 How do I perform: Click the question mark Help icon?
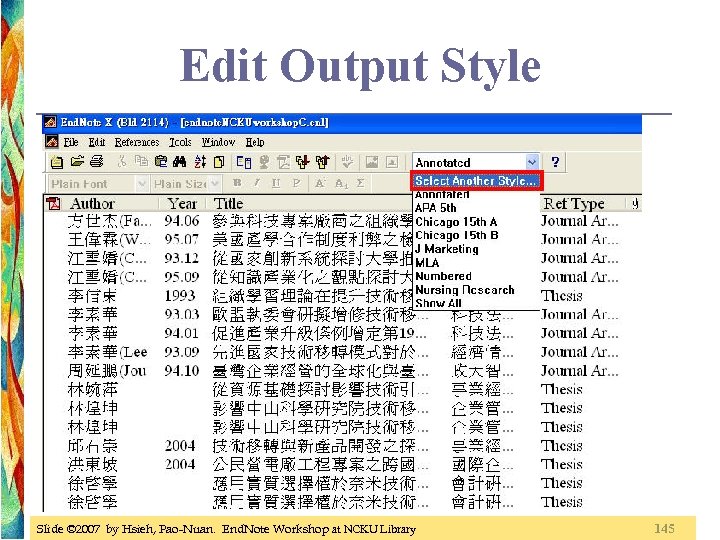[x=555, y=162]
